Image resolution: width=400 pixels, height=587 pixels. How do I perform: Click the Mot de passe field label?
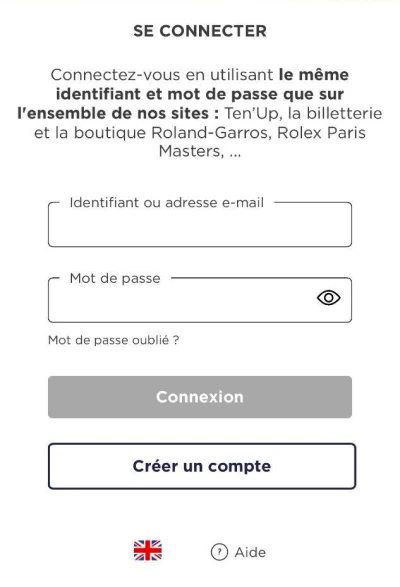point(115,279)
